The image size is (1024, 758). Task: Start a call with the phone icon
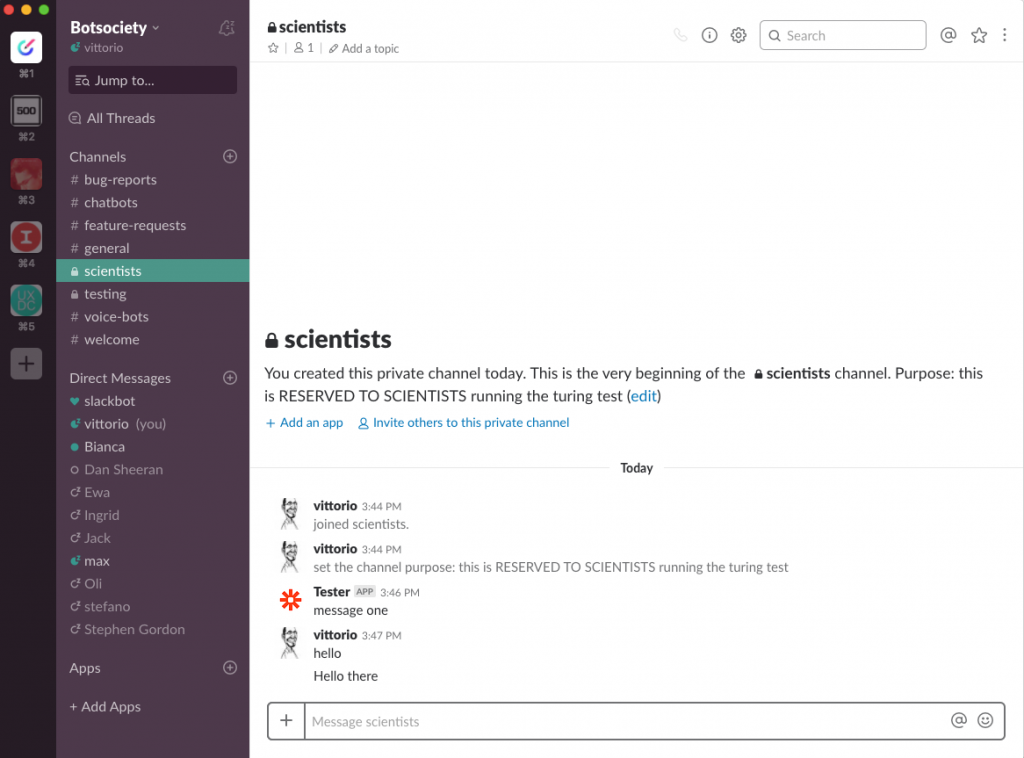pos(680,35)
